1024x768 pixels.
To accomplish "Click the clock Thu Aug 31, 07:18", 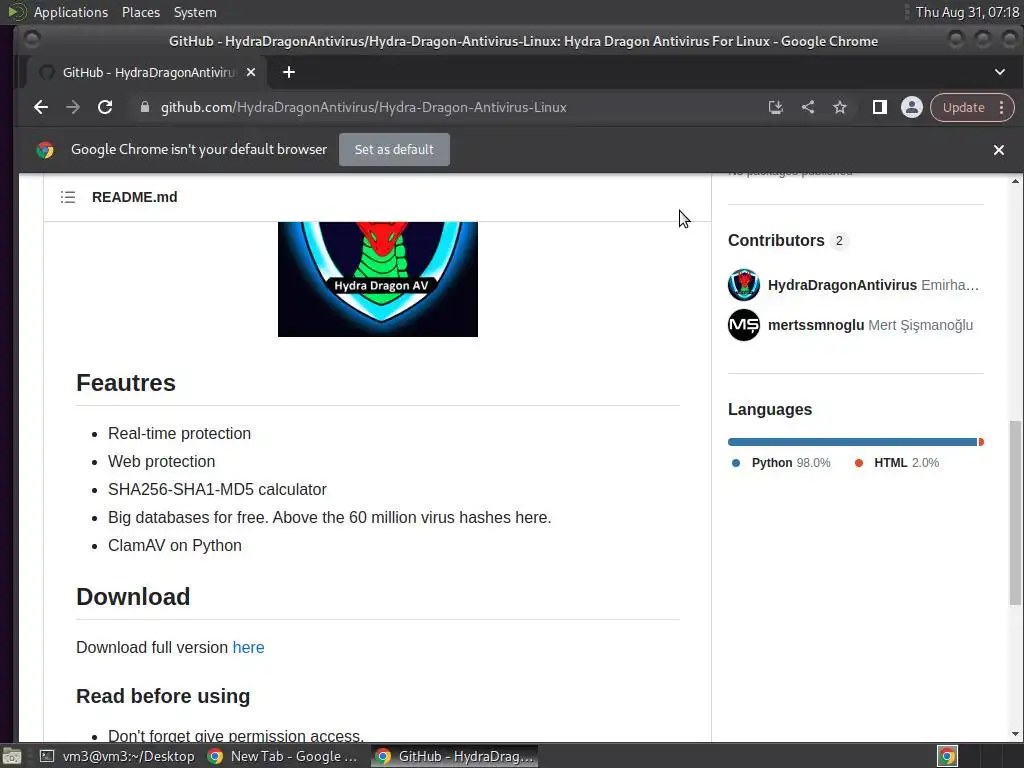I will point(967,12).
